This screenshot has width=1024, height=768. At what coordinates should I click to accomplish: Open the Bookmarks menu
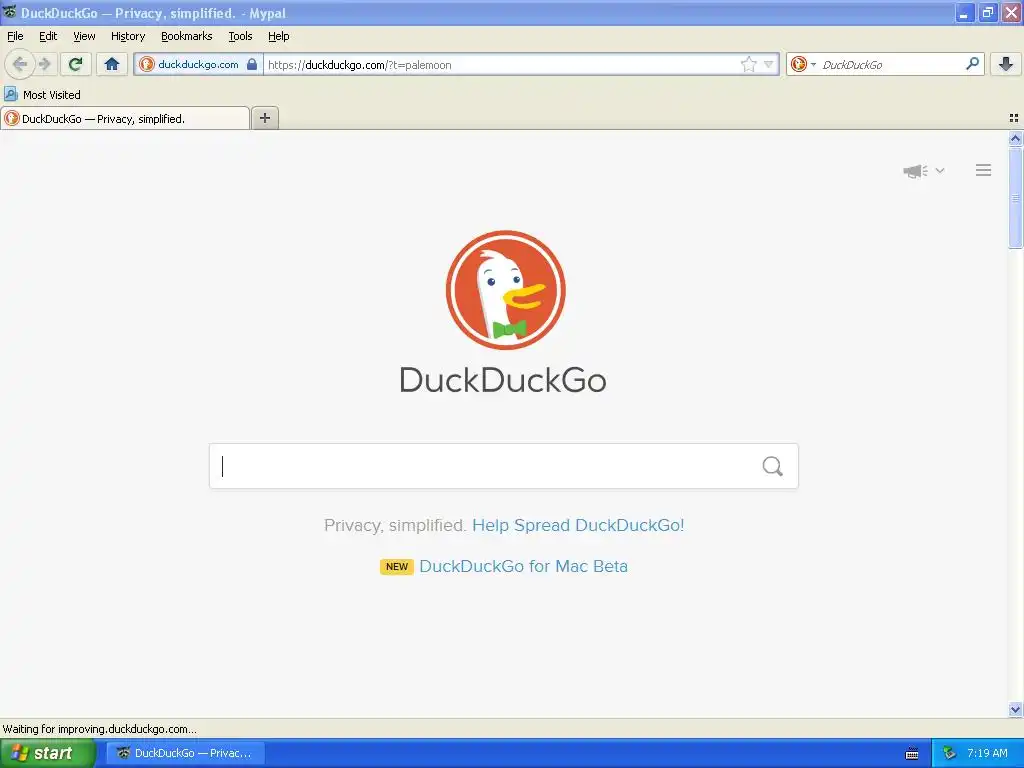click(x=187, y=36)
